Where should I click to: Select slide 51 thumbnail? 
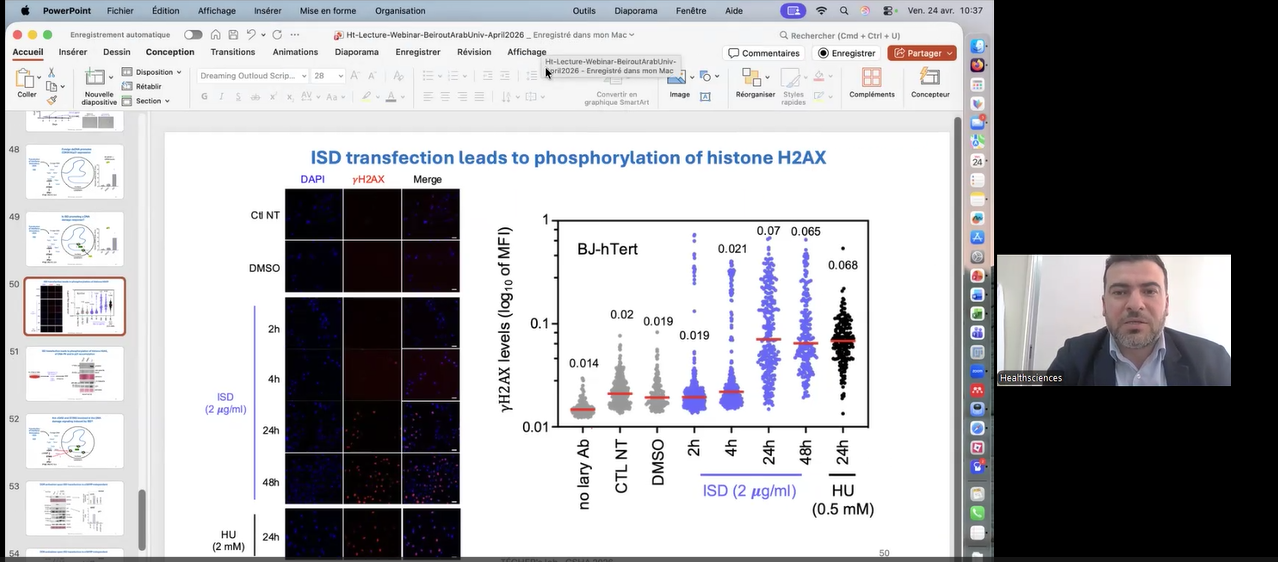pos(75,373)
